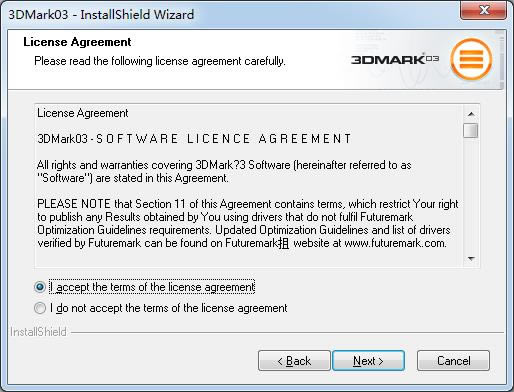Click the license text scrollbar thumb
This screenshot has width=514, height=392.
tap(471, 130)
